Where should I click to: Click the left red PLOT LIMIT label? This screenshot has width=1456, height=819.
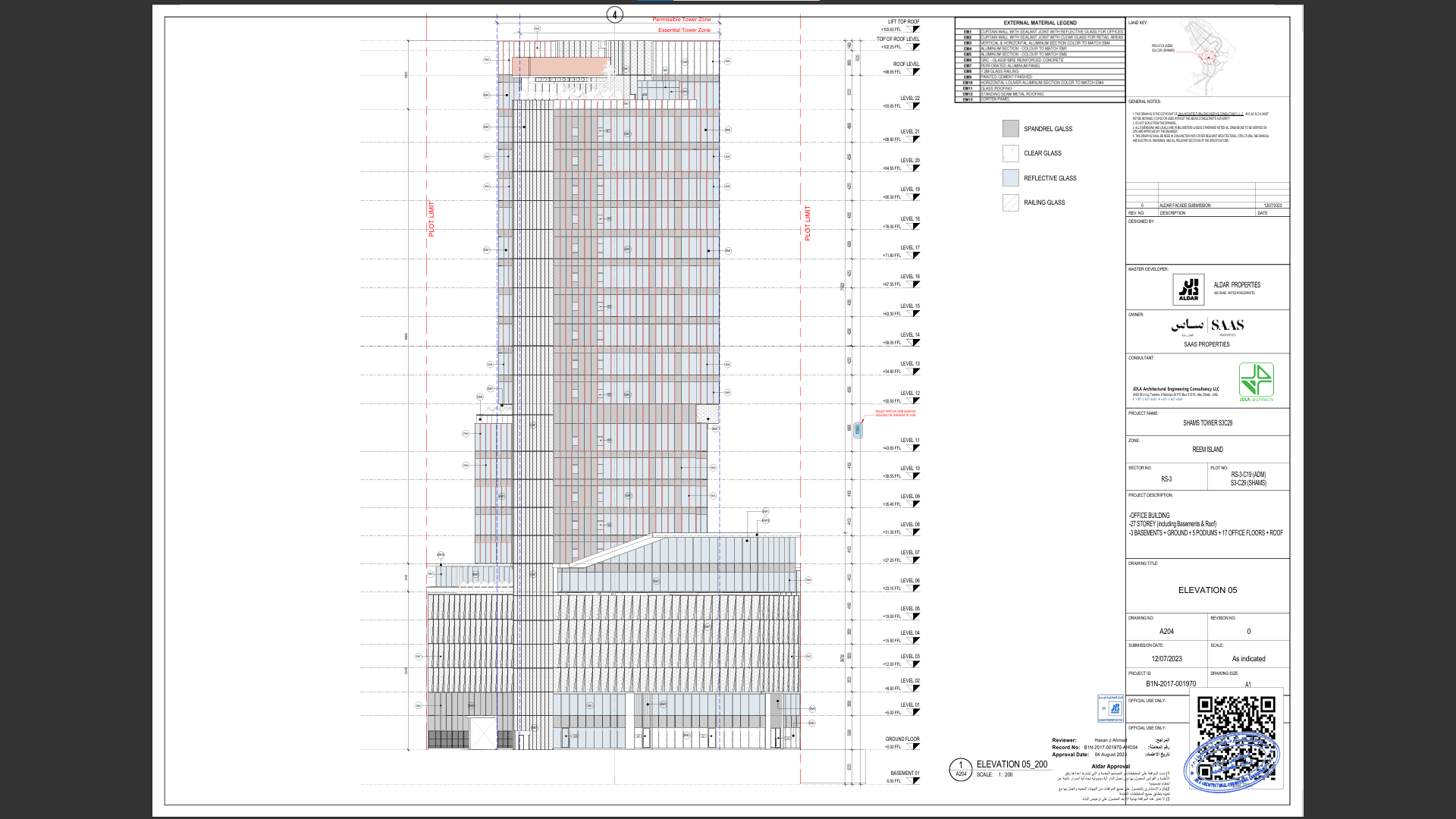click(x=431, y=219)
